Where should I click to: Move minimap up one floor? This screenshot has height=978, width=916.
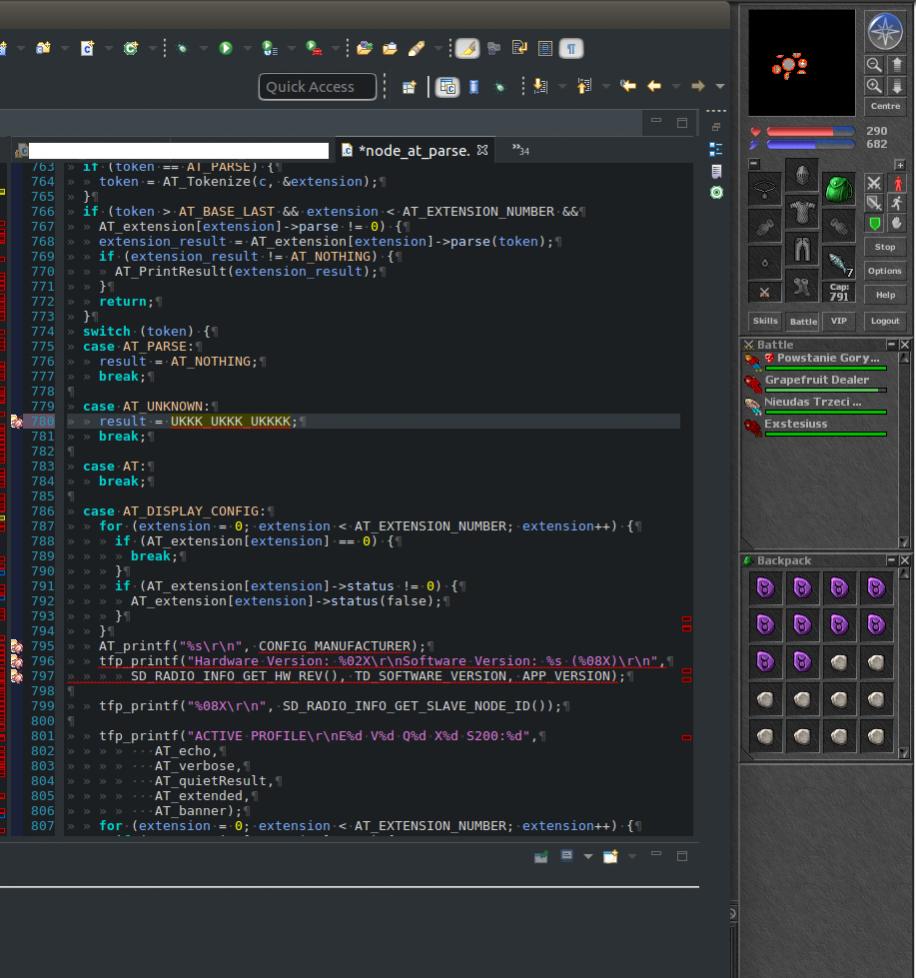896,65
